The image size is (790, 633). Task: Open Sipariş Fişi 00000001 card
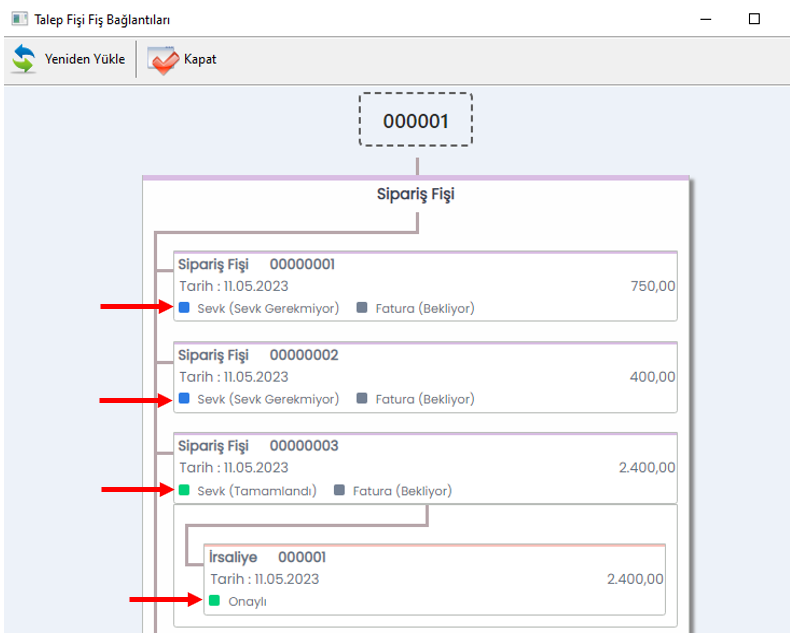click(x=426, y=285)
